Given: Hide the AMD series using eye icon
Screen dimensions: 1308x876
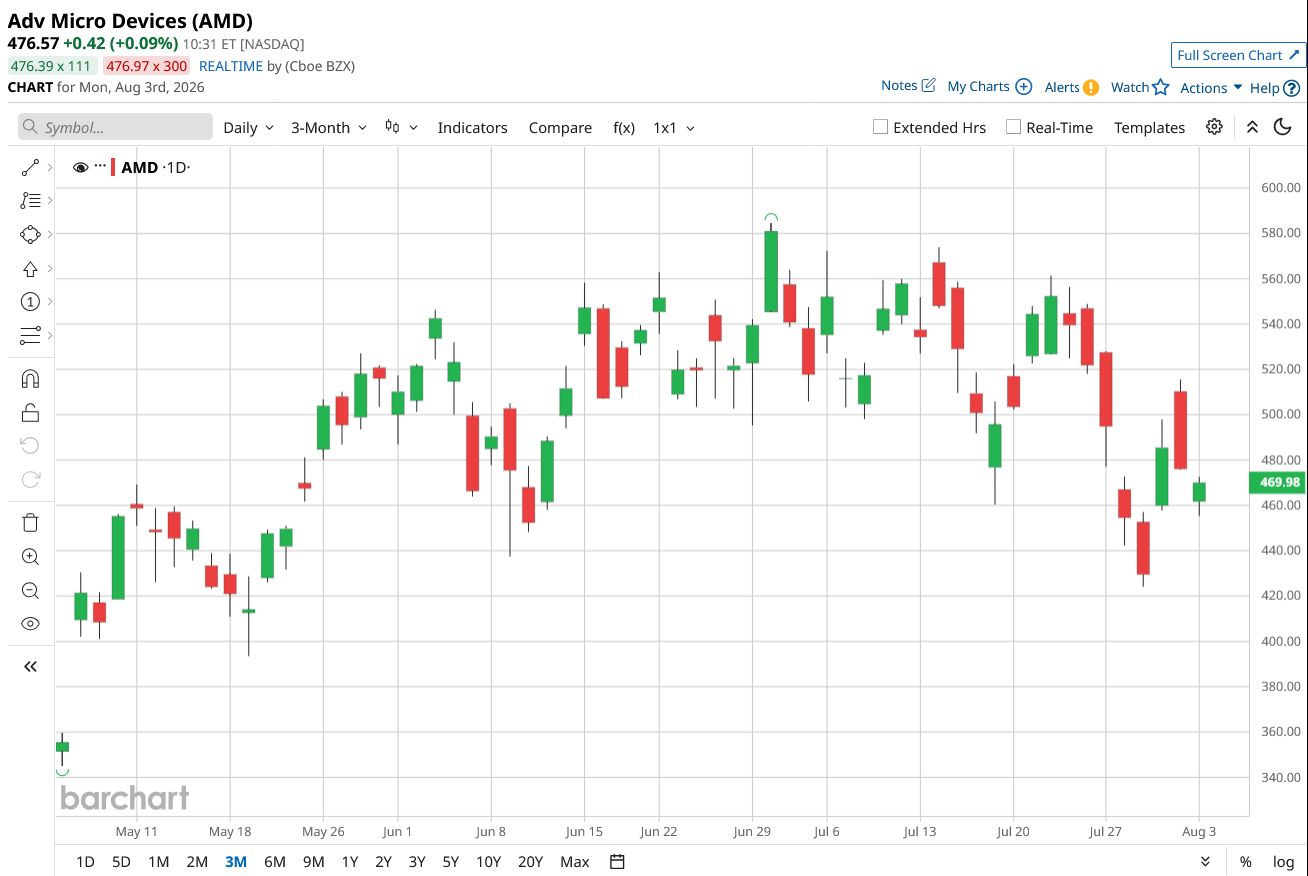Looking at the screenshot, I should coord(81,168).
